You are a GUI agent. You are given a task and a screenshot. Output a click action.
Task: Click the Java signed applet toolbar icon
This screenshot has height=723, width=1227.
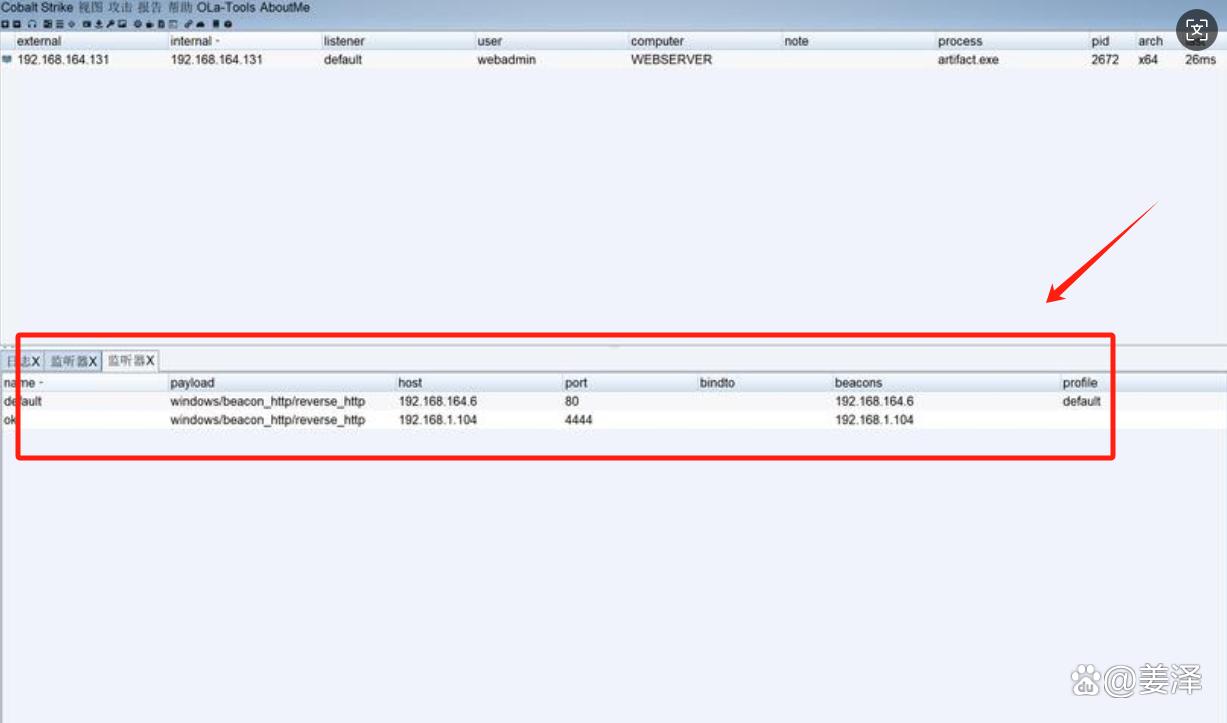[149, 24]
